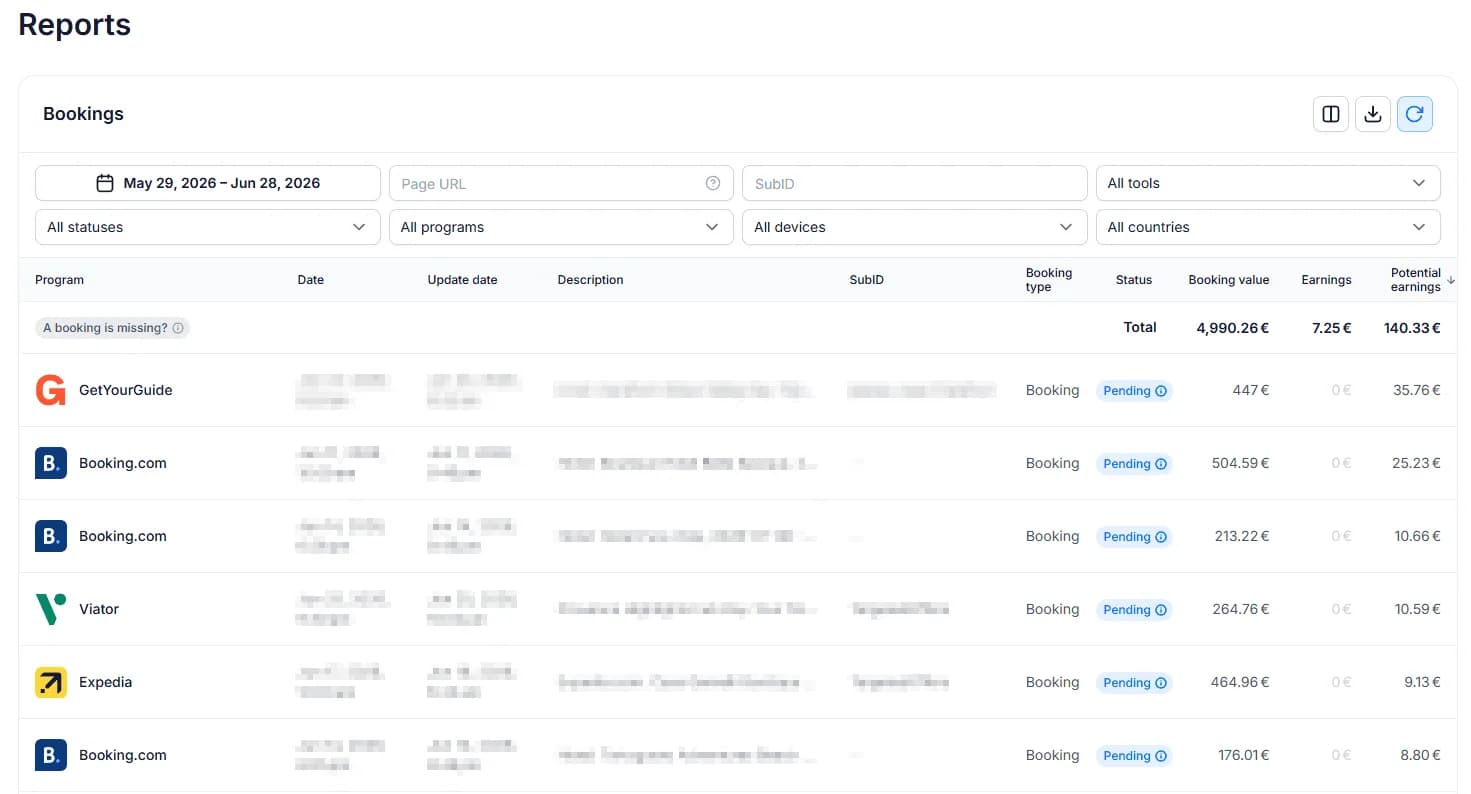This screenshot has width=1471, height=794.
Task: Click the GetYourGuide logo icon
Action: 51,390
